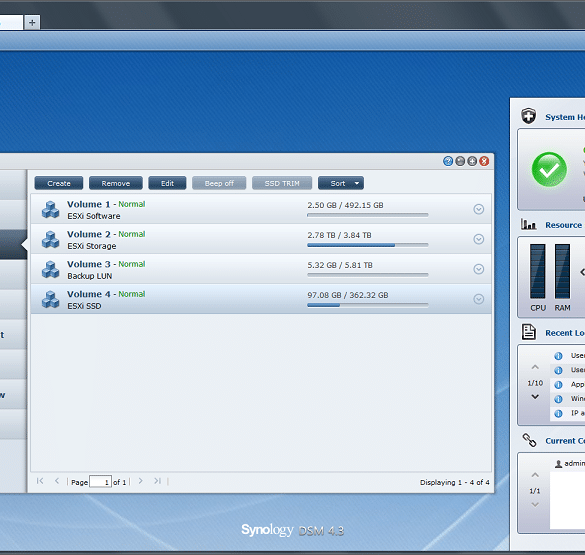Image resolution: width=585 pixels, height=555 pixels.
Task: Click Volume 4 cube icon
Action: pos(50,299)
